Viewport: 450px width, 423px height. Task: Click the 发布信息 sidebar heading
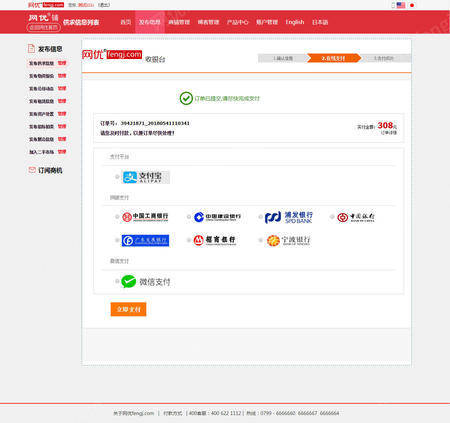pos(50,49)
